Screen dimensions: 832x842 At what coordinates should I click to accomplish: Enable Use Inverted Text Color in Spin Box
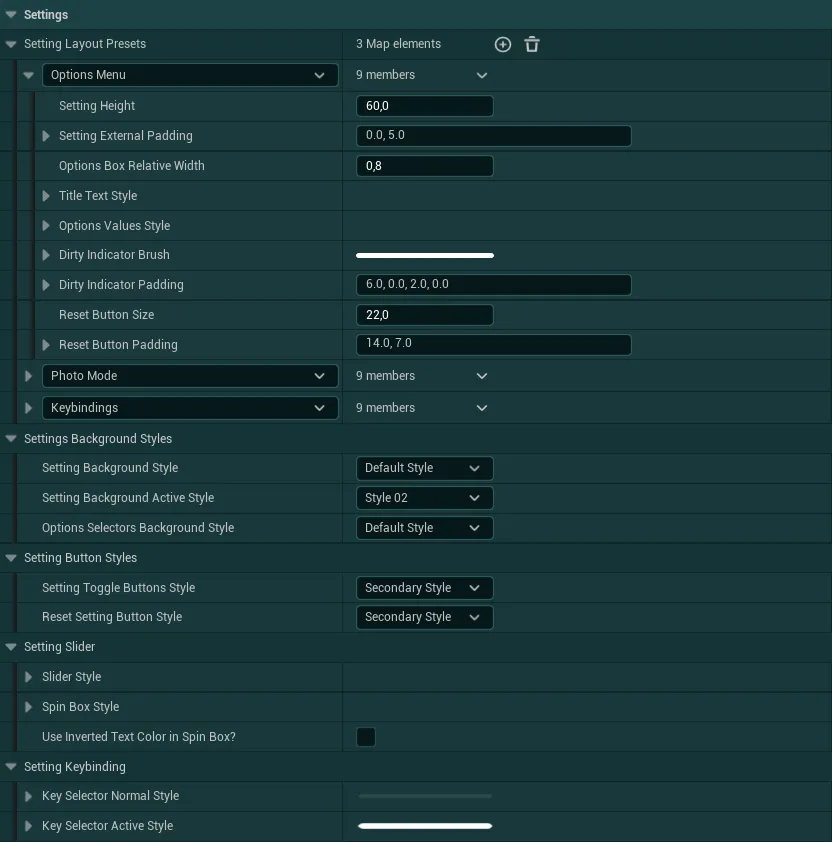(366, 737)
